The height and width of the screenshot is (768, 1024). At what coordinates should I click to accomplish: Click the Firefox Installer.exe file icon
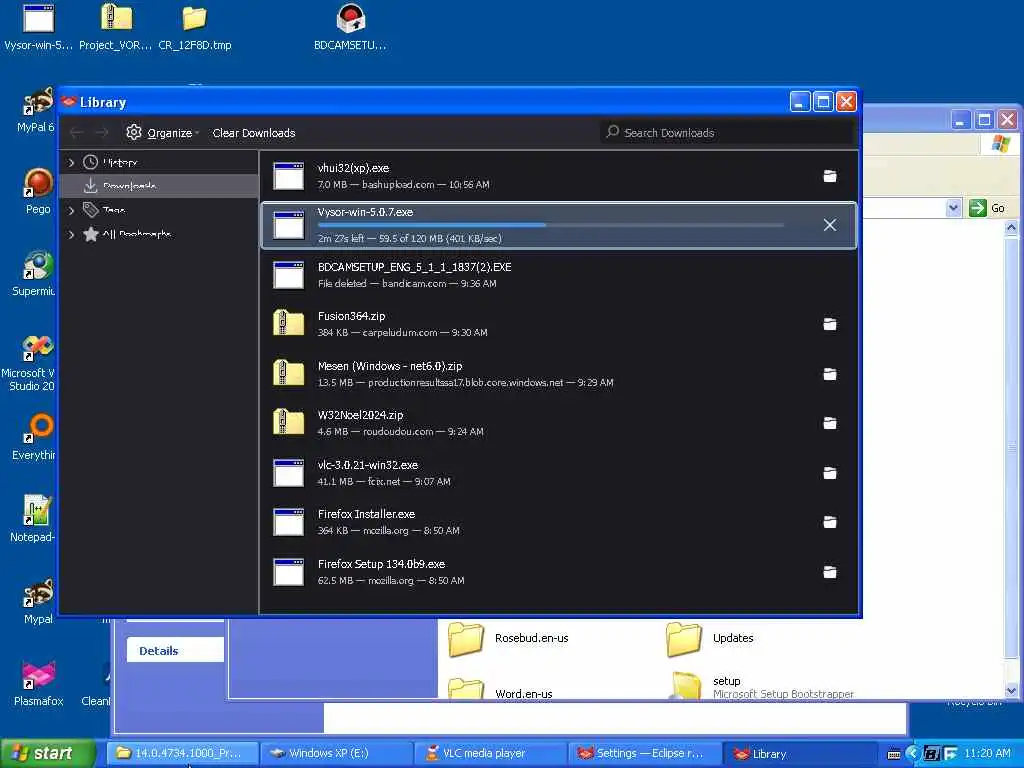(x=289, y=522)
